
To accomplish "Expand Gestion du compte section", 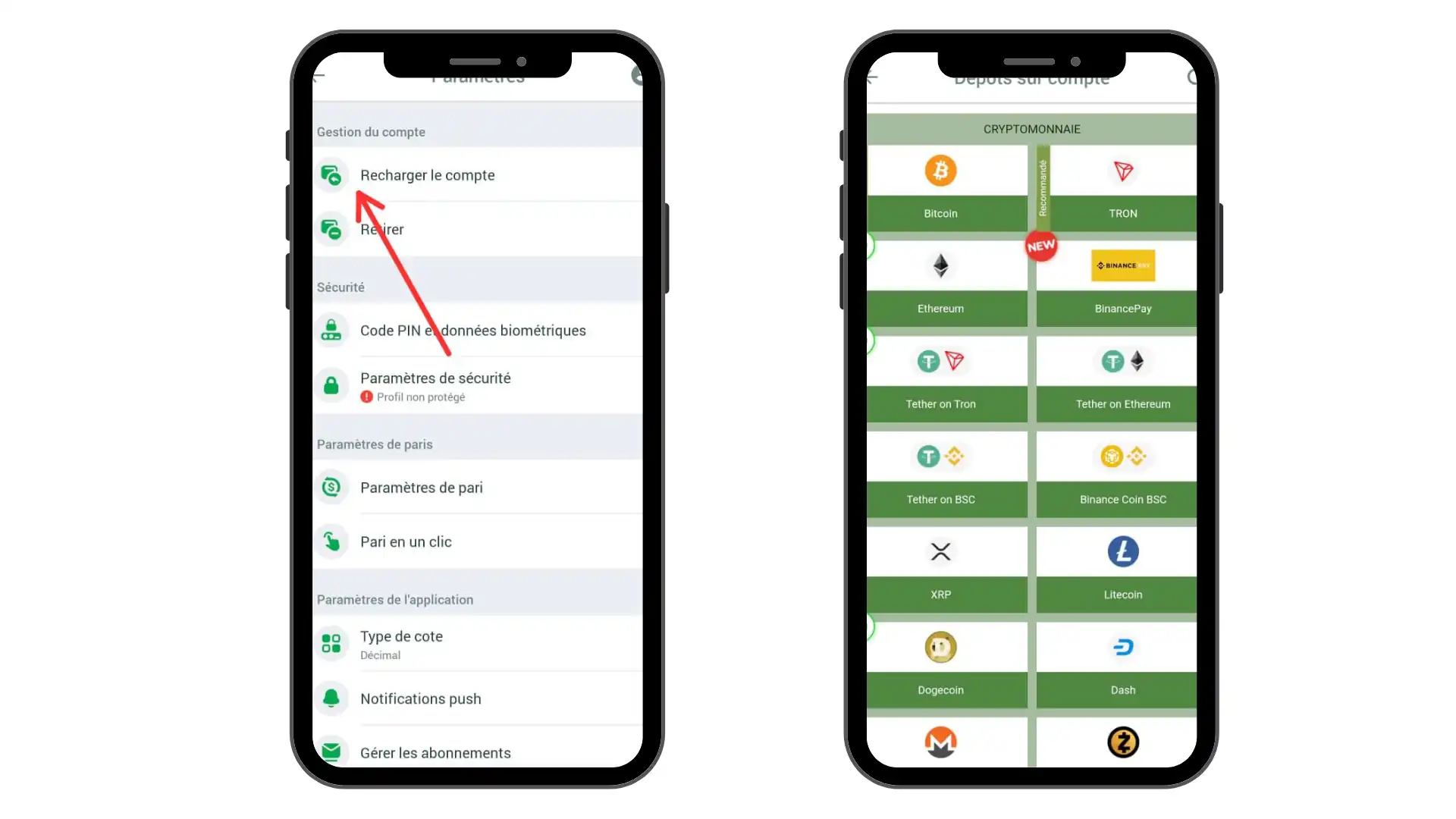I will pyautogui.click(x=371, y=130).
